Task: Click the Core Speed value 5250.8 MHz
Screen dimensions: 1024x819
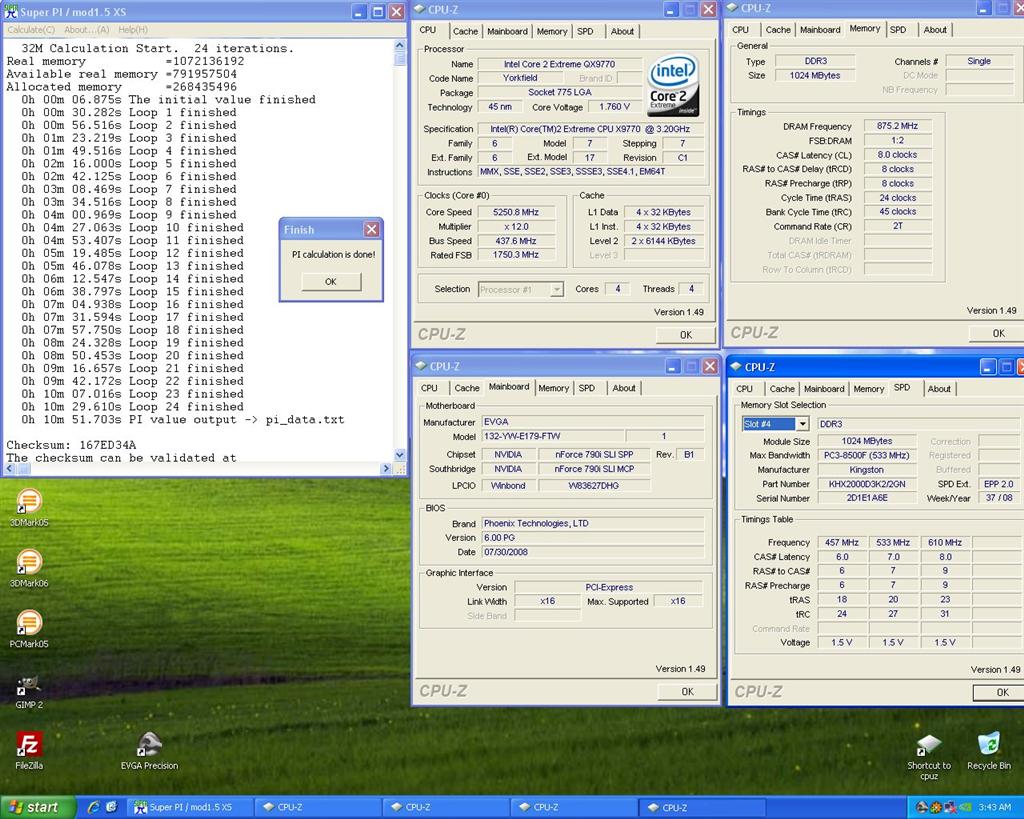Action: (x=516, y=212)
